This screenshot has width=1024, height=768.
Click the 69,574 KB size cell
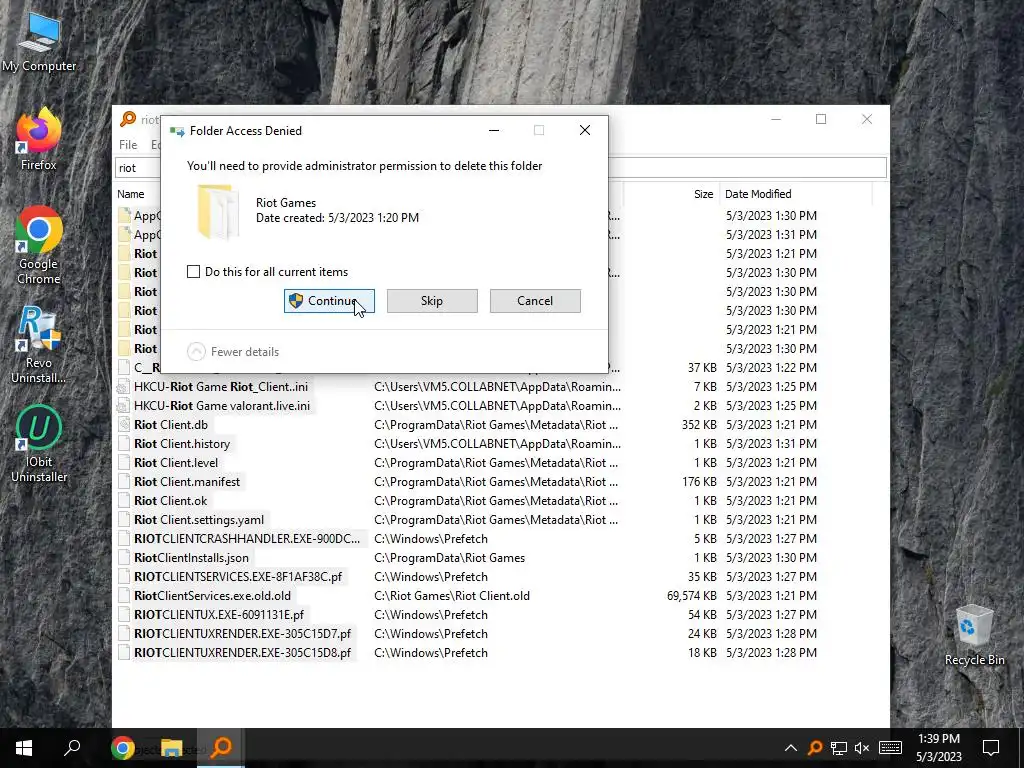(x=692, y=596)
